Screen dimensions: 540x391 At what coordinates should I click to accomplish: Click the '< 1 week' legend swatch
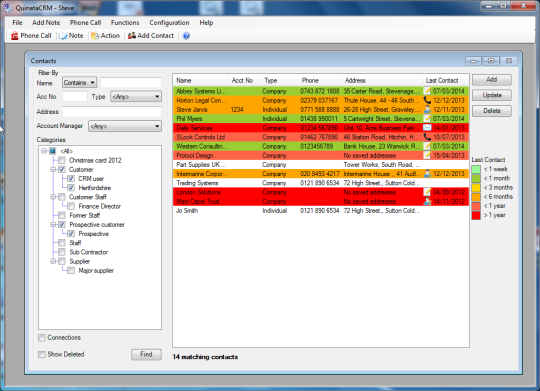coord(476,169)
